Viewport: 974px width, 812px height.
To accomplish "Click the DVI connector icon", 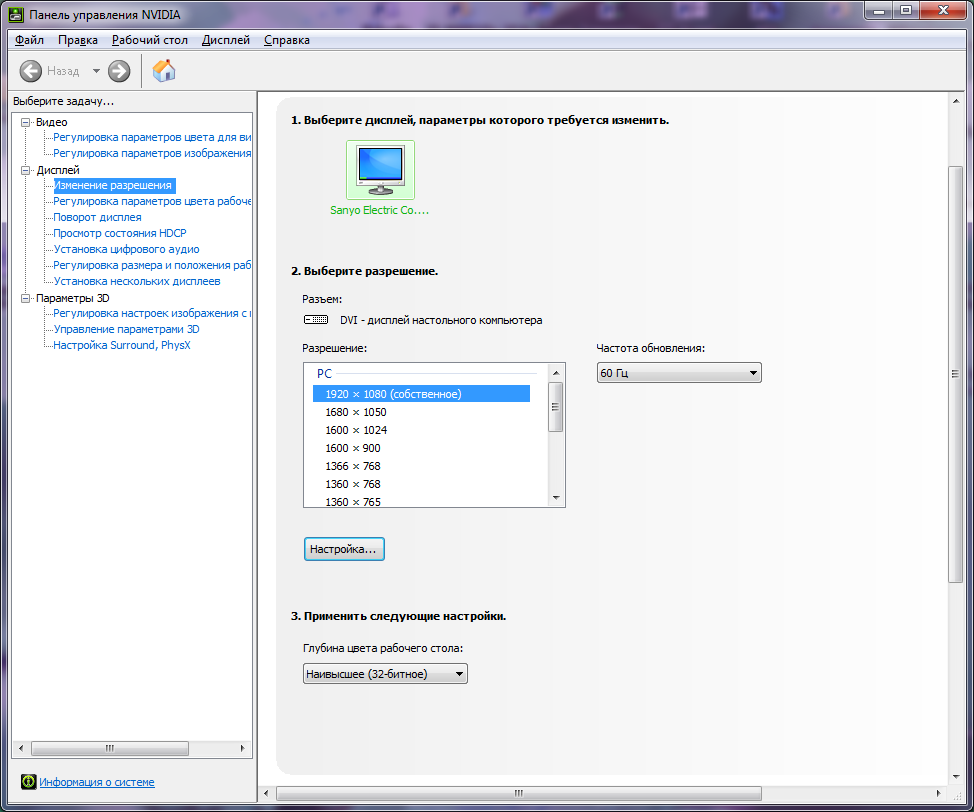I will (x=316, y=320).
